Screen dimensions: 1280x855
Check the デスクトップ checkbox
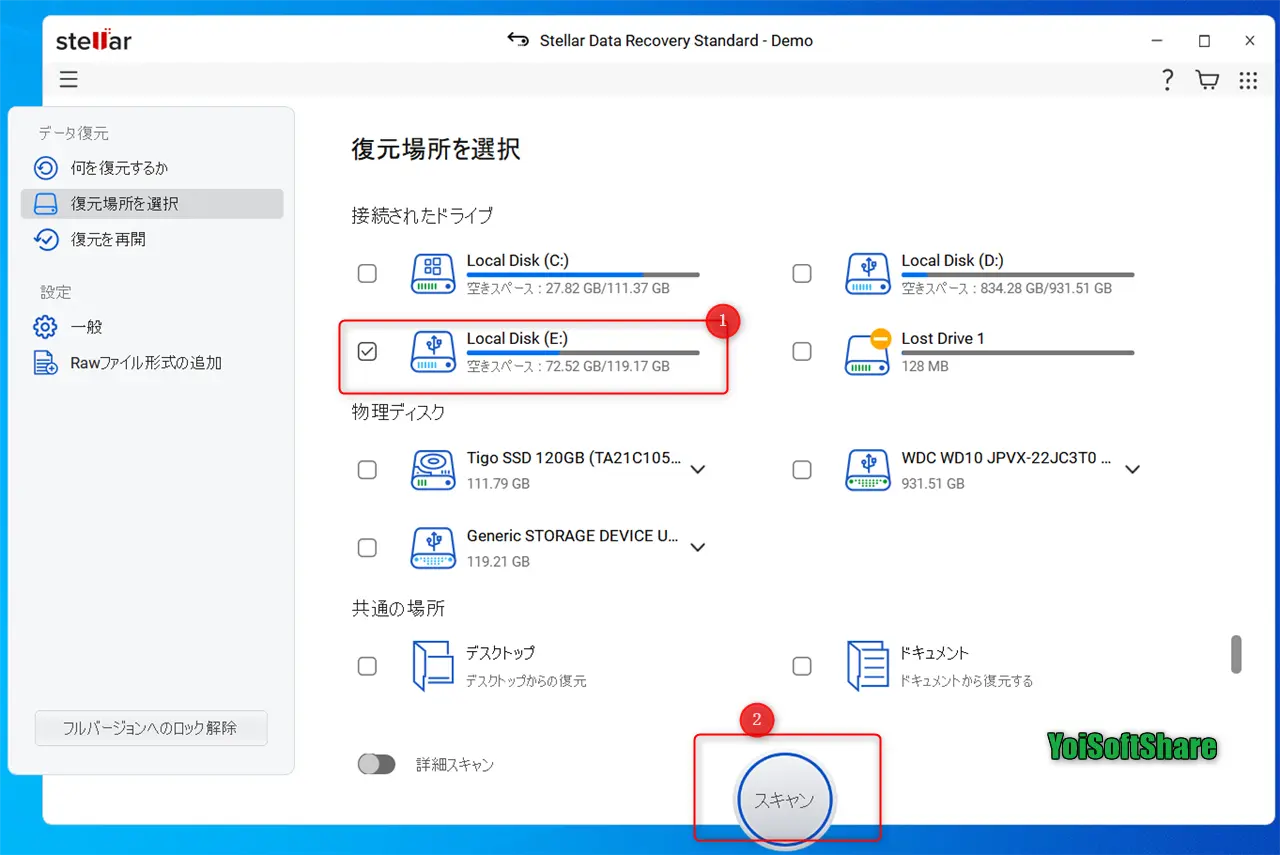367,666
